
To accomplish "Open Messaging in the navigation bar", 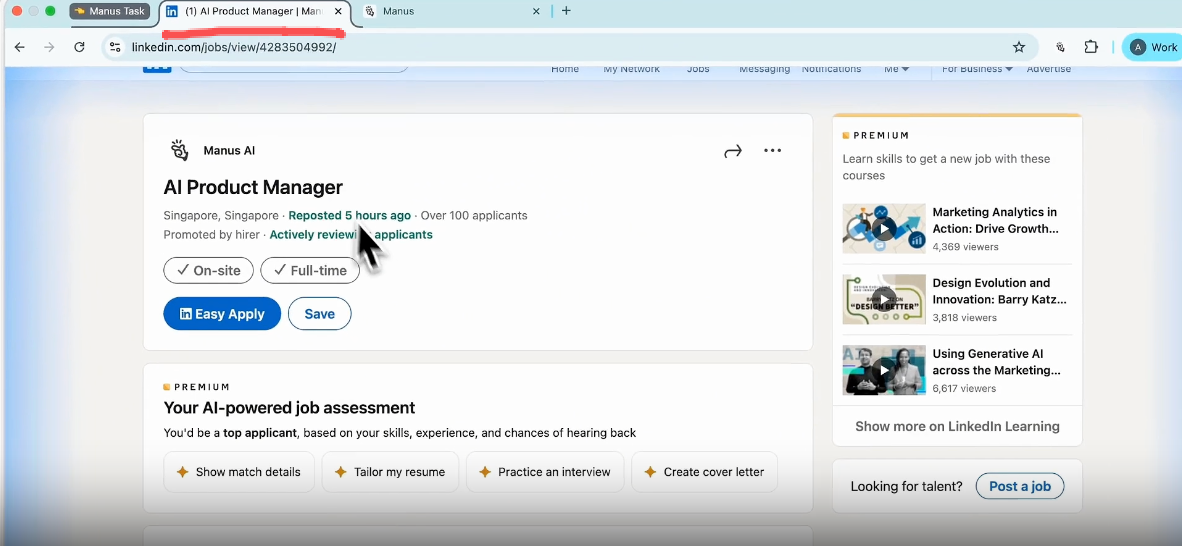I will click(764, 69).
